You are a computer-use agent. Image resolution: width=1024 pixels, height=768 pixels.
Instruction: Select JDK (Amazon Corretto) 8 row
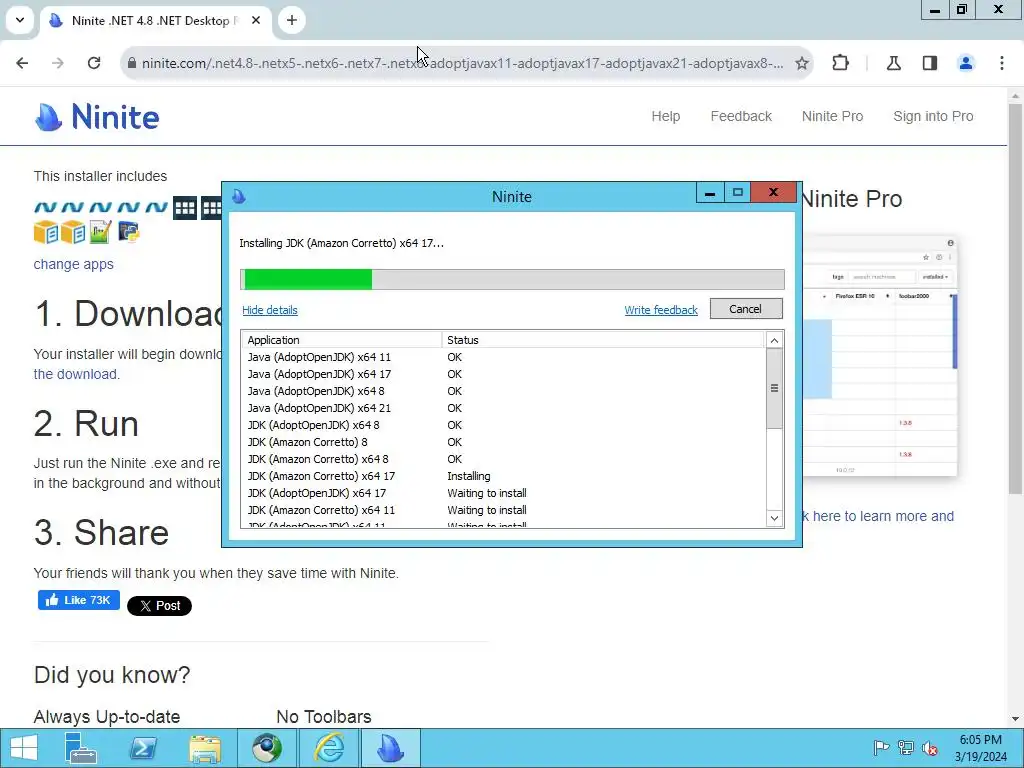pyautogui.click(x=503, y=442)
